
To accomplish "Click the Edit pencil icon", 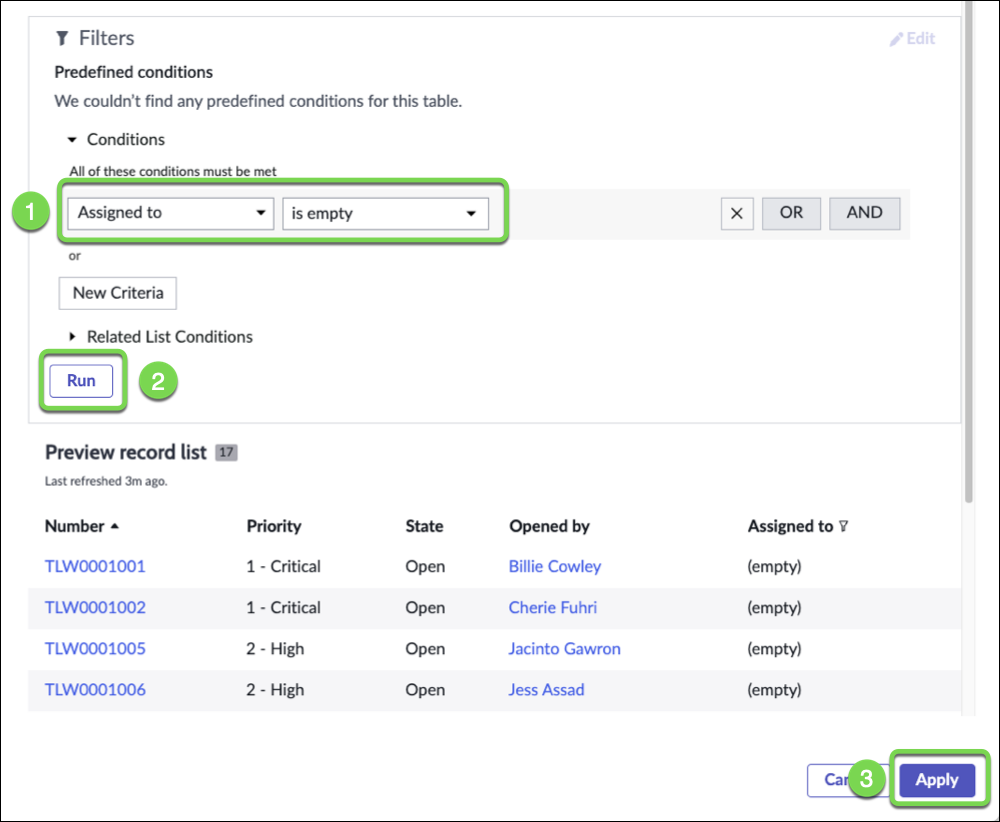I will pos(896,39).
